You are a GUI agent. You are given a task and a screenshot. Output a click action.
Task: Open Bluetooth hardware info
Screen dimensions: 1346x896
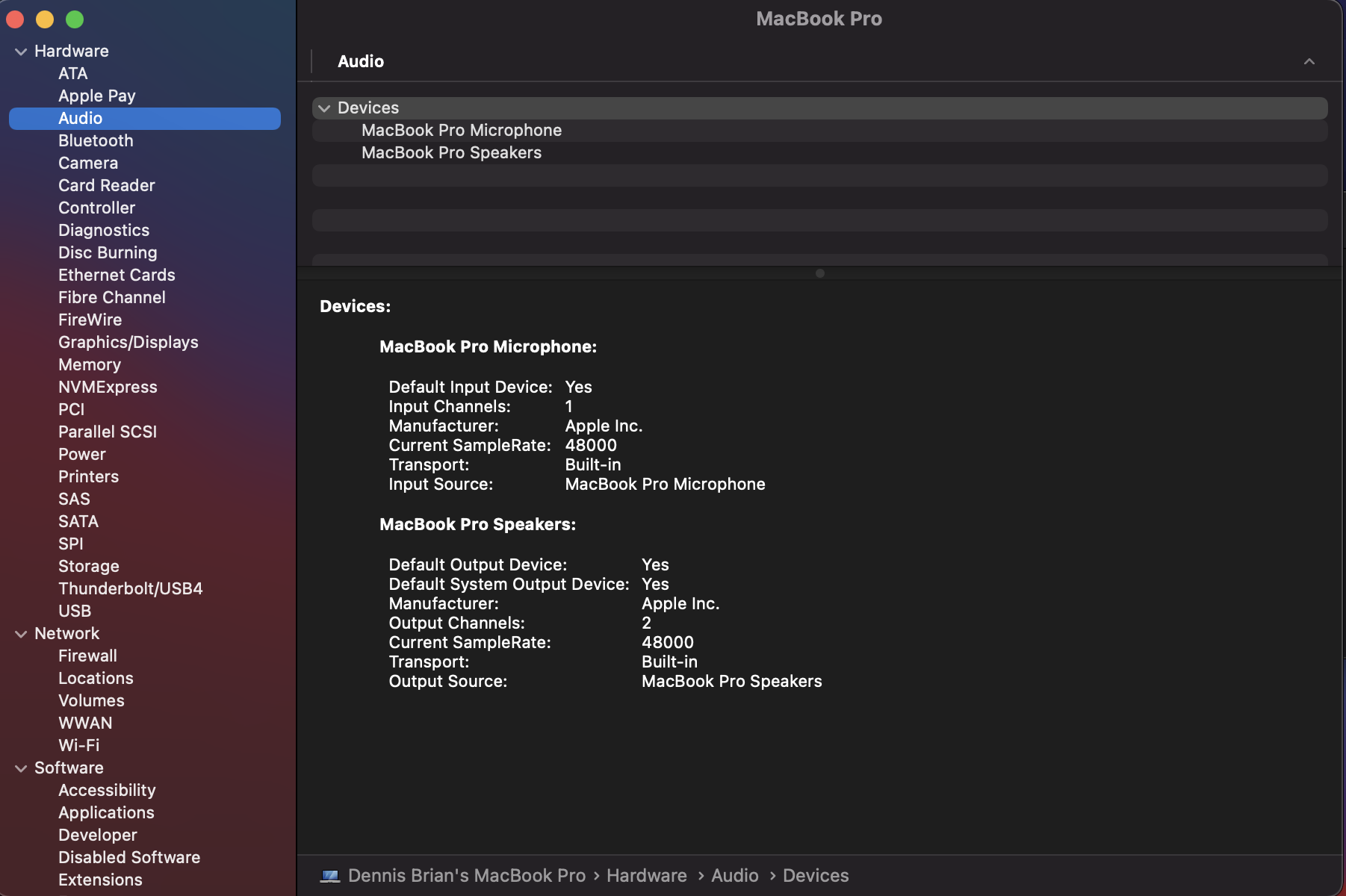coord(96,140)
